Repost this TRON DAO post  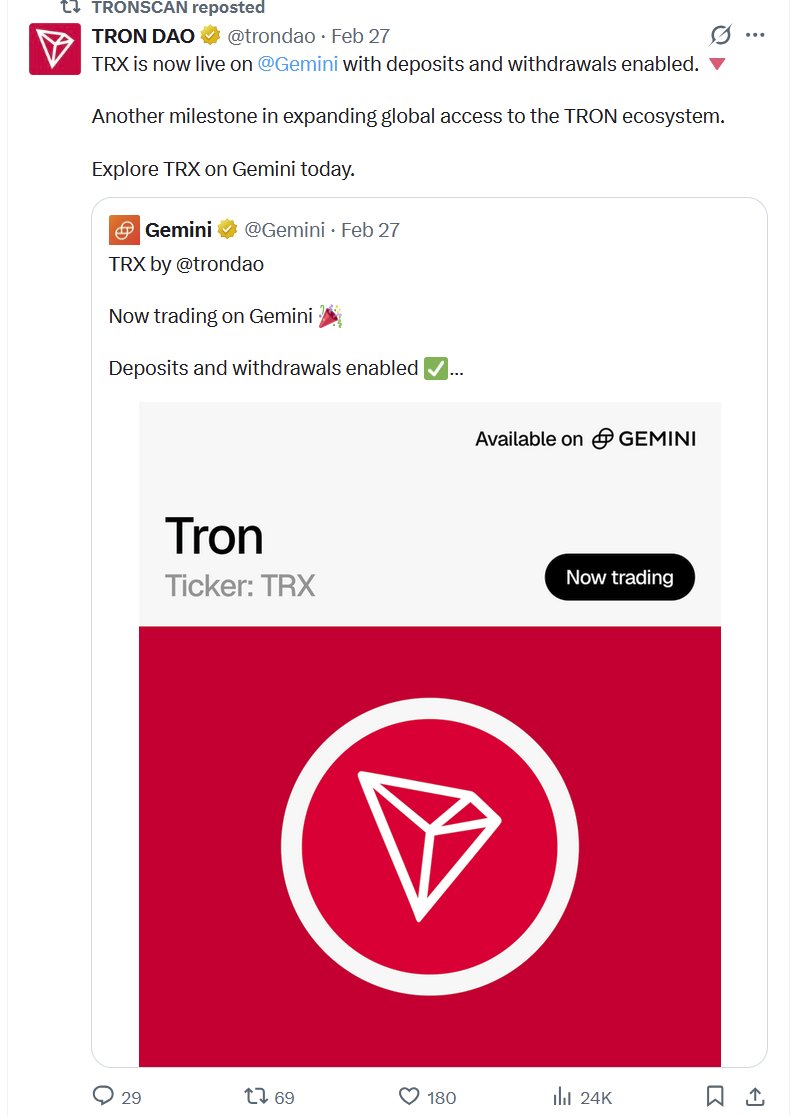[x=258, y=1096]
